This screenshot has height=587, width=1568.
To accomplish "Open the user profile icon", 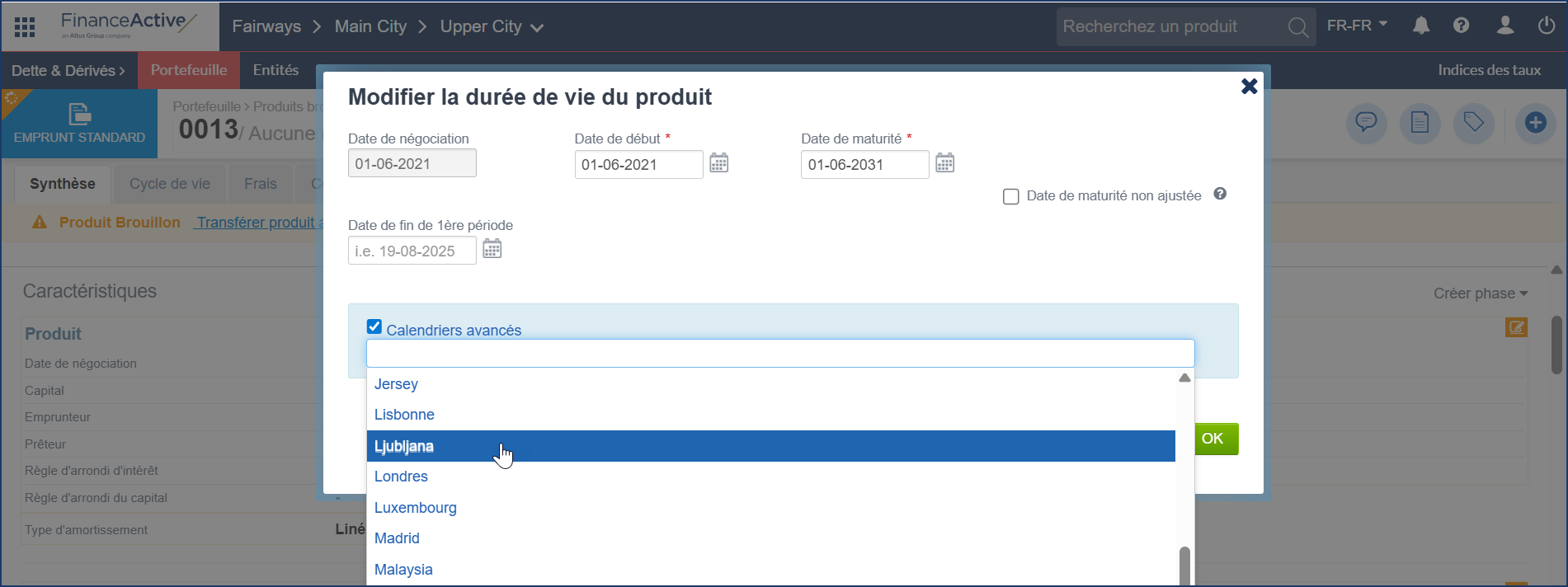I will pos(1504,26).
